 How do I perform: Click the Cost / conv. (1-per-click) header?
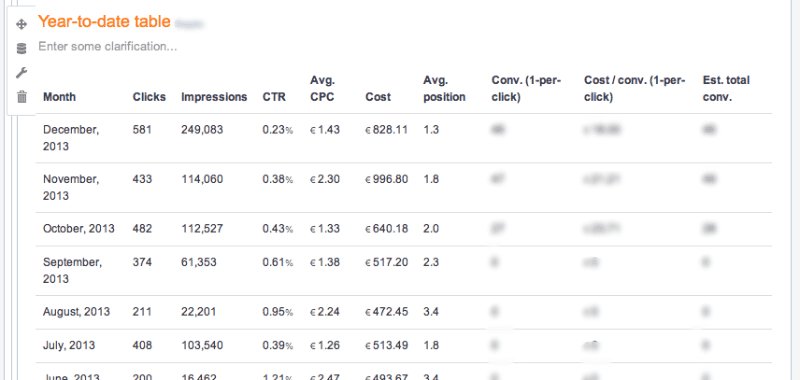[635, 89]
